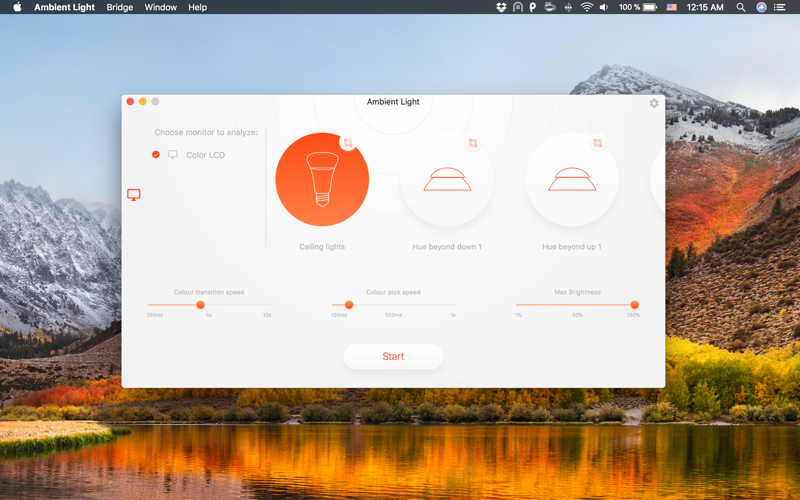Image resolution: width=800 pixels, height=500 pixels.
Task: Click the 500ms mark under Colour pick speed
Action: click(x=393, y=315)
